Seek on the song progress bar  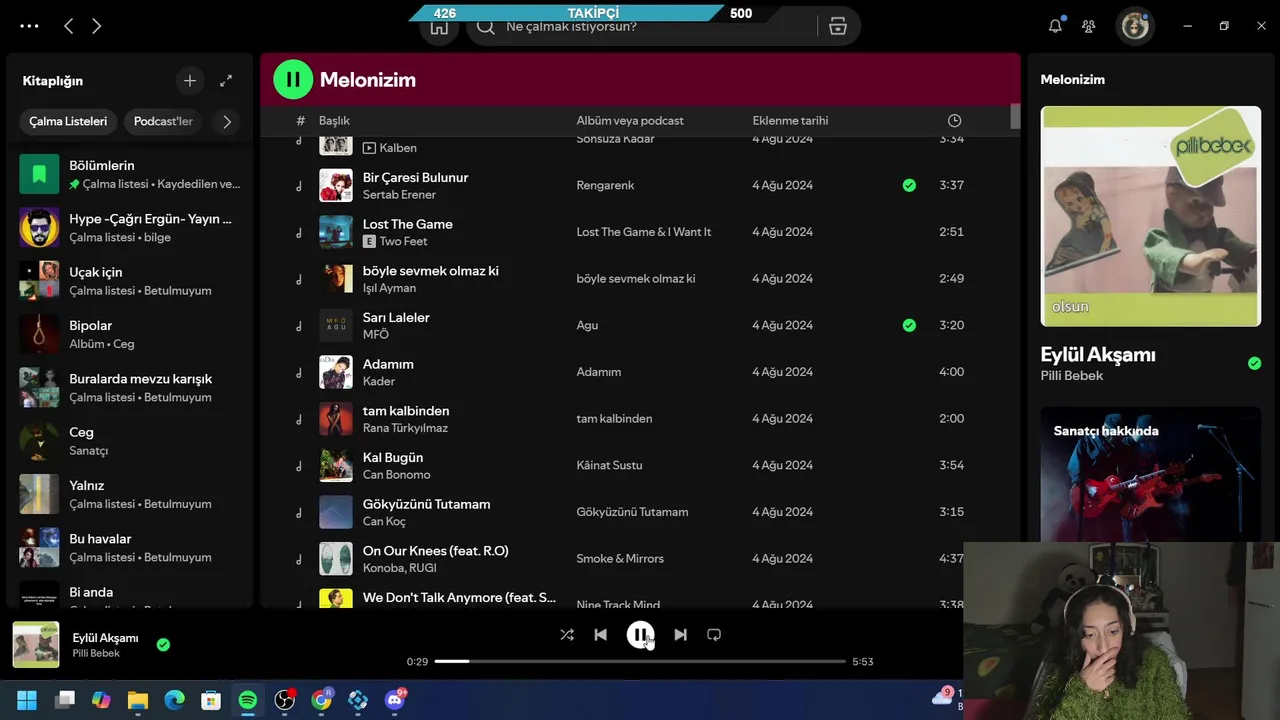[x=640, y=661]
